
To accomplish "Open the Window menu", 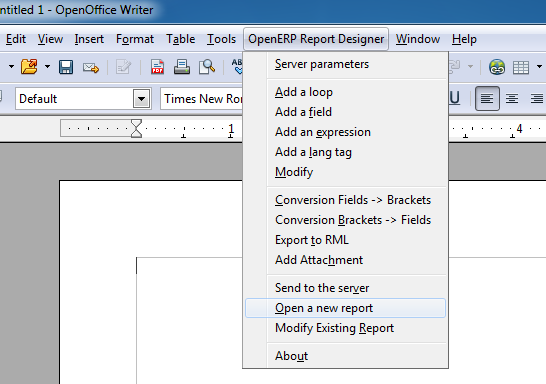I will point(418,39).
